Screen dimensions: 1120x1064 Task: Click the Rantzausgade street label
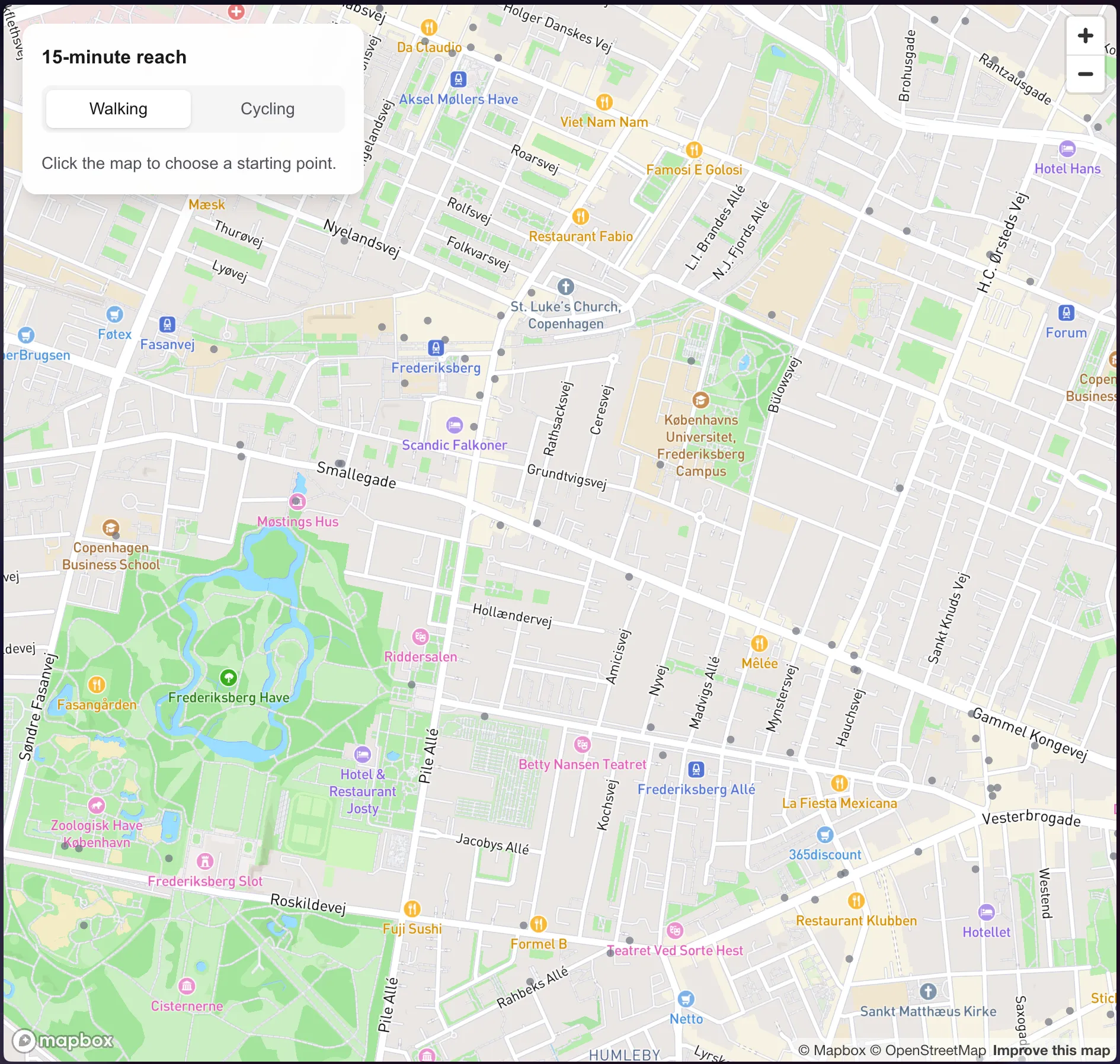click(x=1015, y=79)
